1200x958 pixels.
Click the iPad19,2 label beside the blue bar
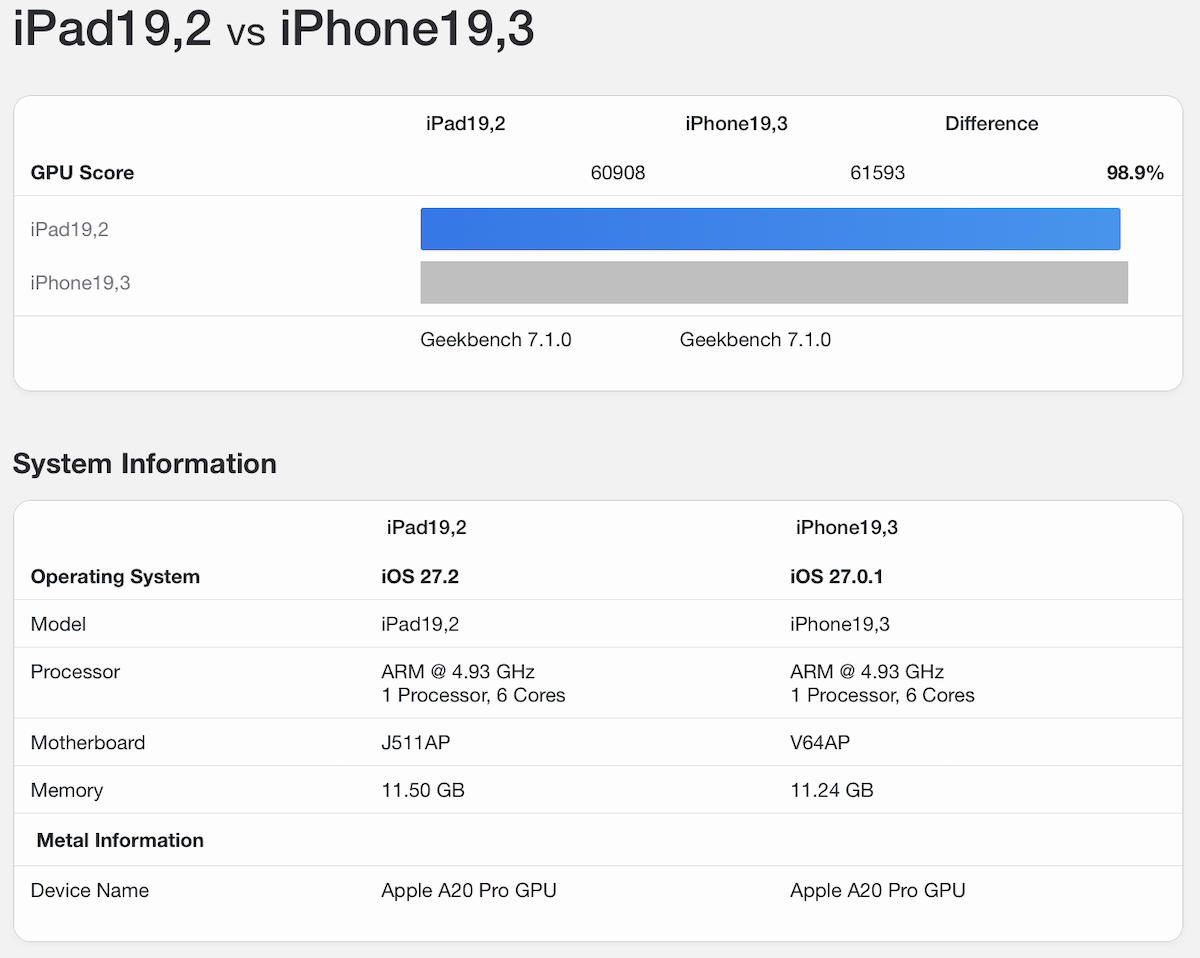(x=69, y=229)
